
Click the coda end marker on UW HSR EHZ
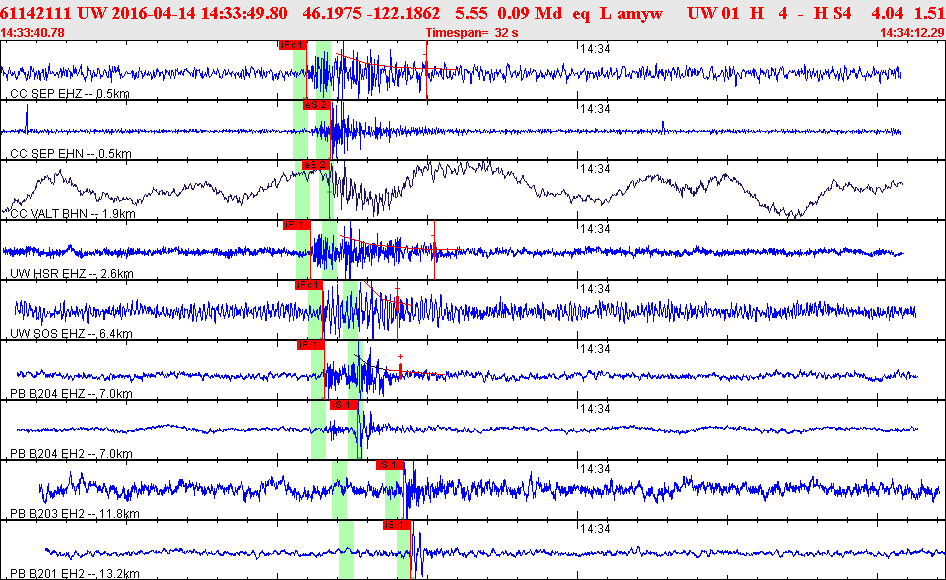click(x=434, y=249)
